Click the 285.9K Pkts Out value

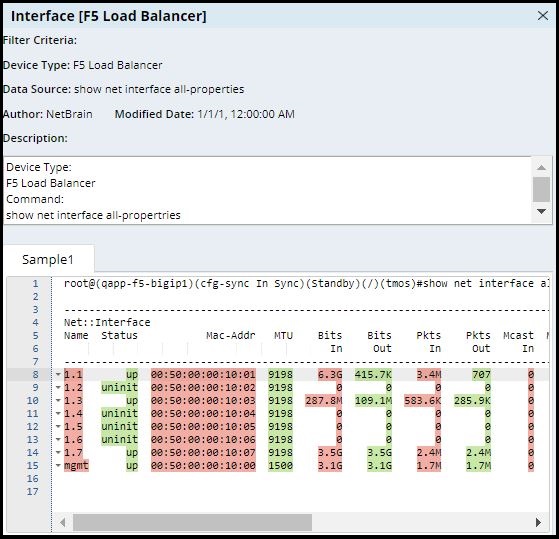pos(472,401)
